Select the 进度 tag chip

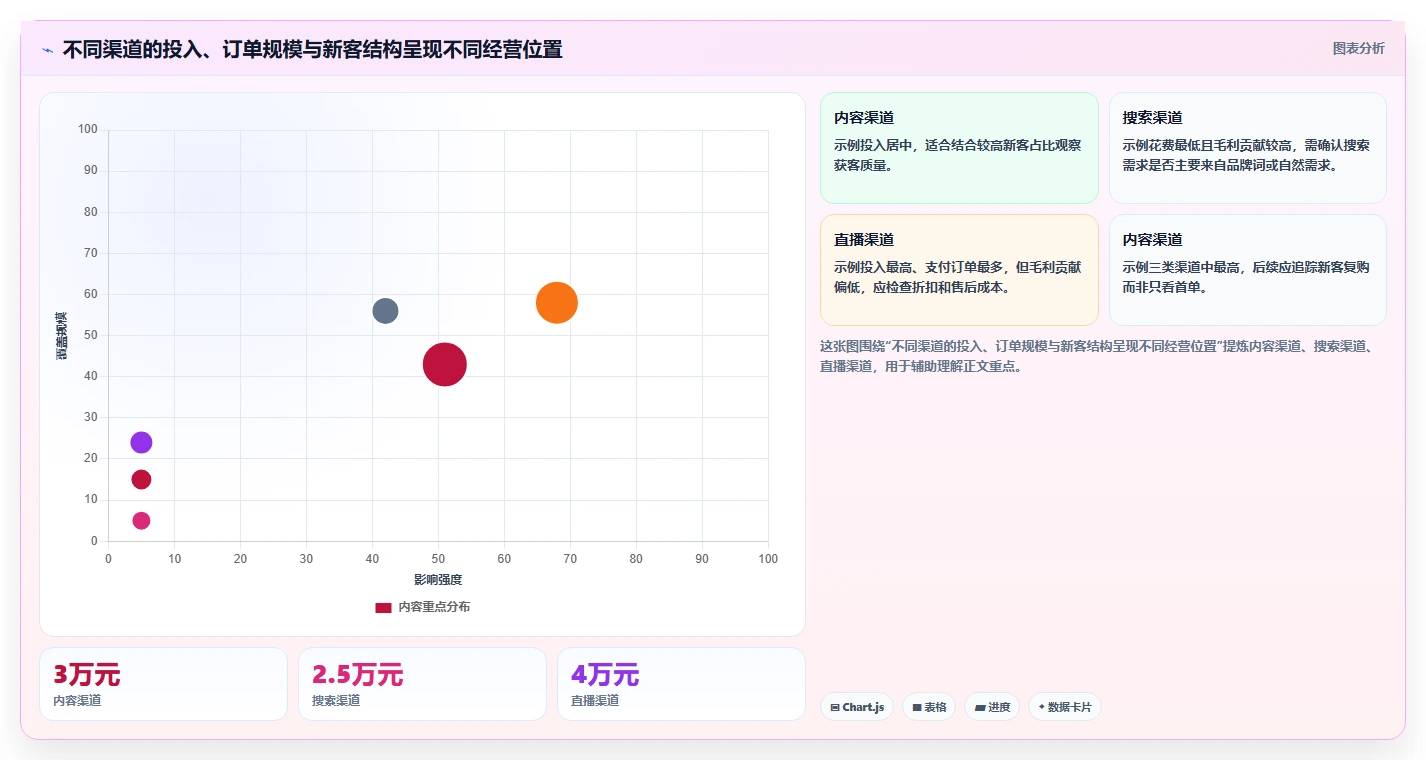pyautogui.click(x=991, y=707)
